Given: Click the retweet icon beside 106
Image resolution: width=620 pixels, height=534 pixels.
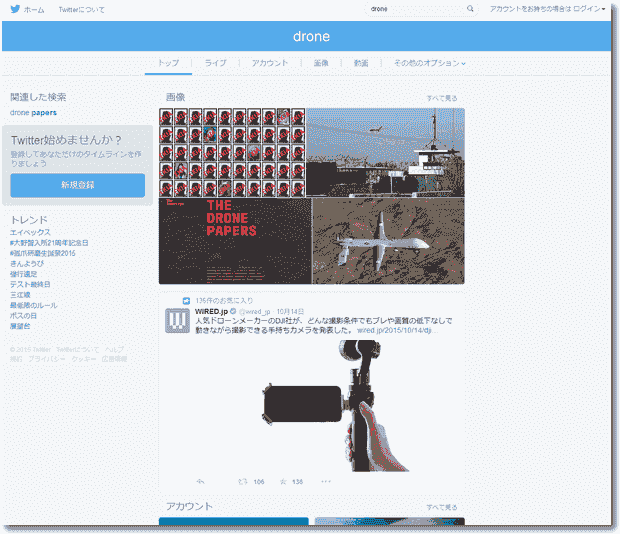Looking at the screenshot, I should [x=243, y=481].
